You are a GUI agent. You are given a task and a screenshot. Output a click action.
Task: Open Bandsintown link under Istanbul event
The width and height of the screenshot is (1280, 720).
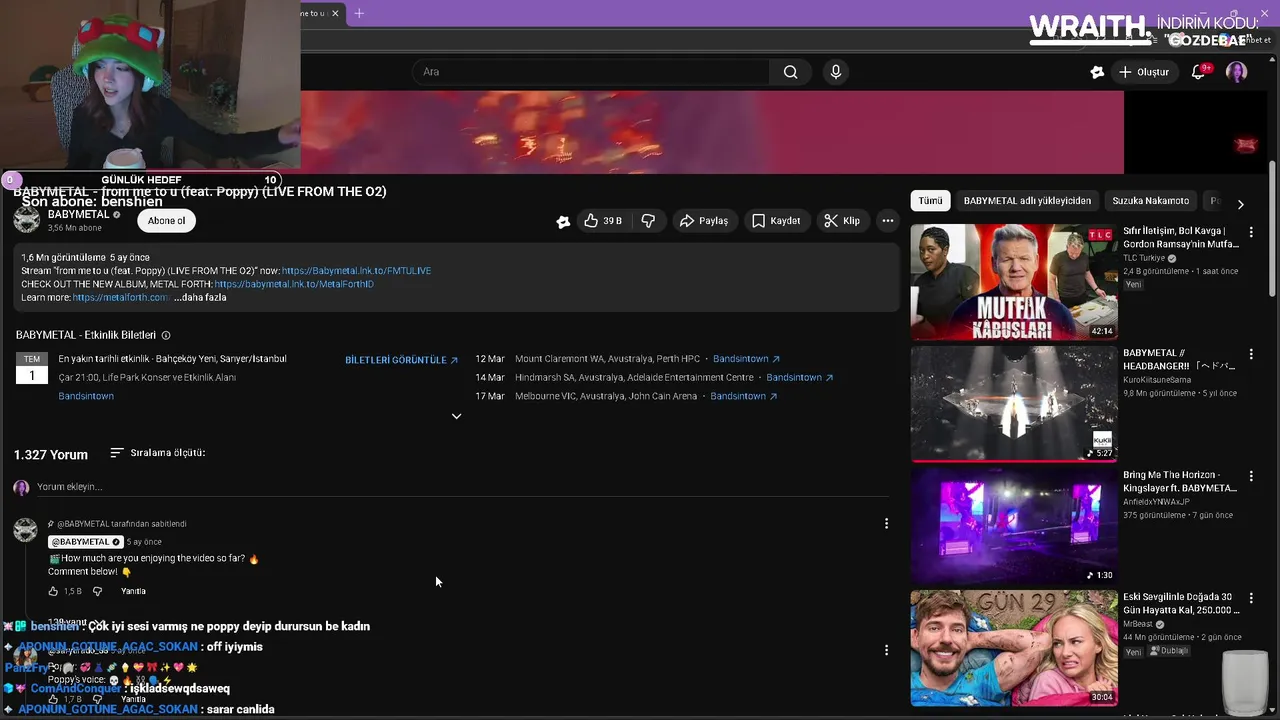click(x=86, y=396)
